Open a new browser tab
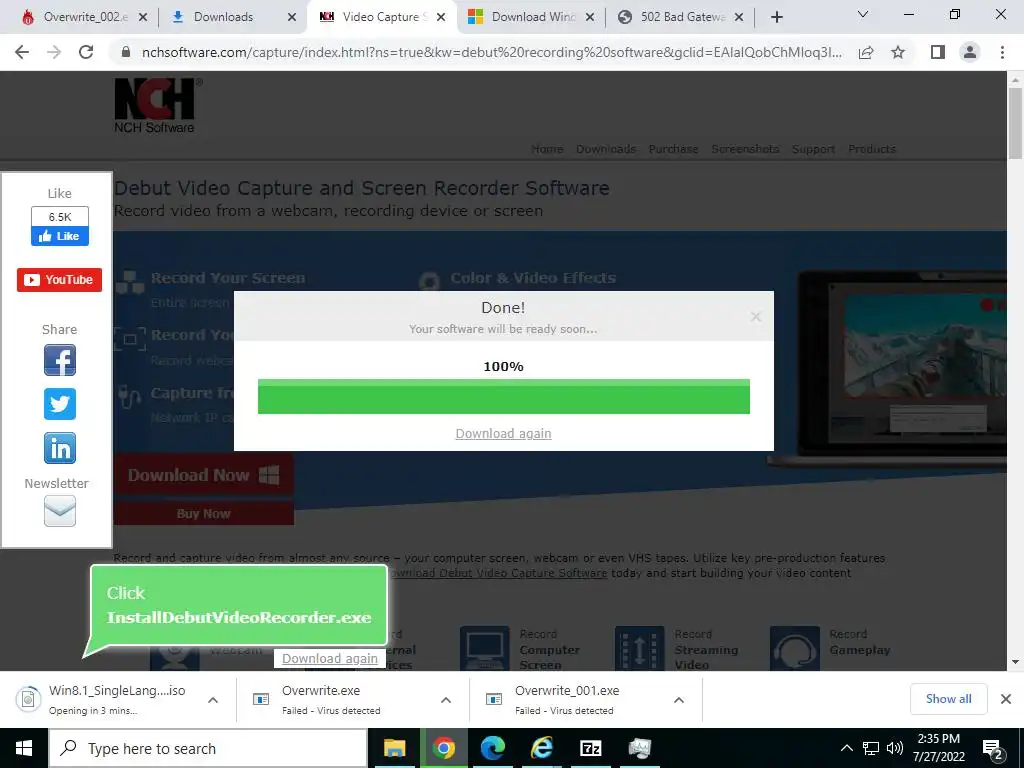The image size is (1024, 768). [776, 17]
